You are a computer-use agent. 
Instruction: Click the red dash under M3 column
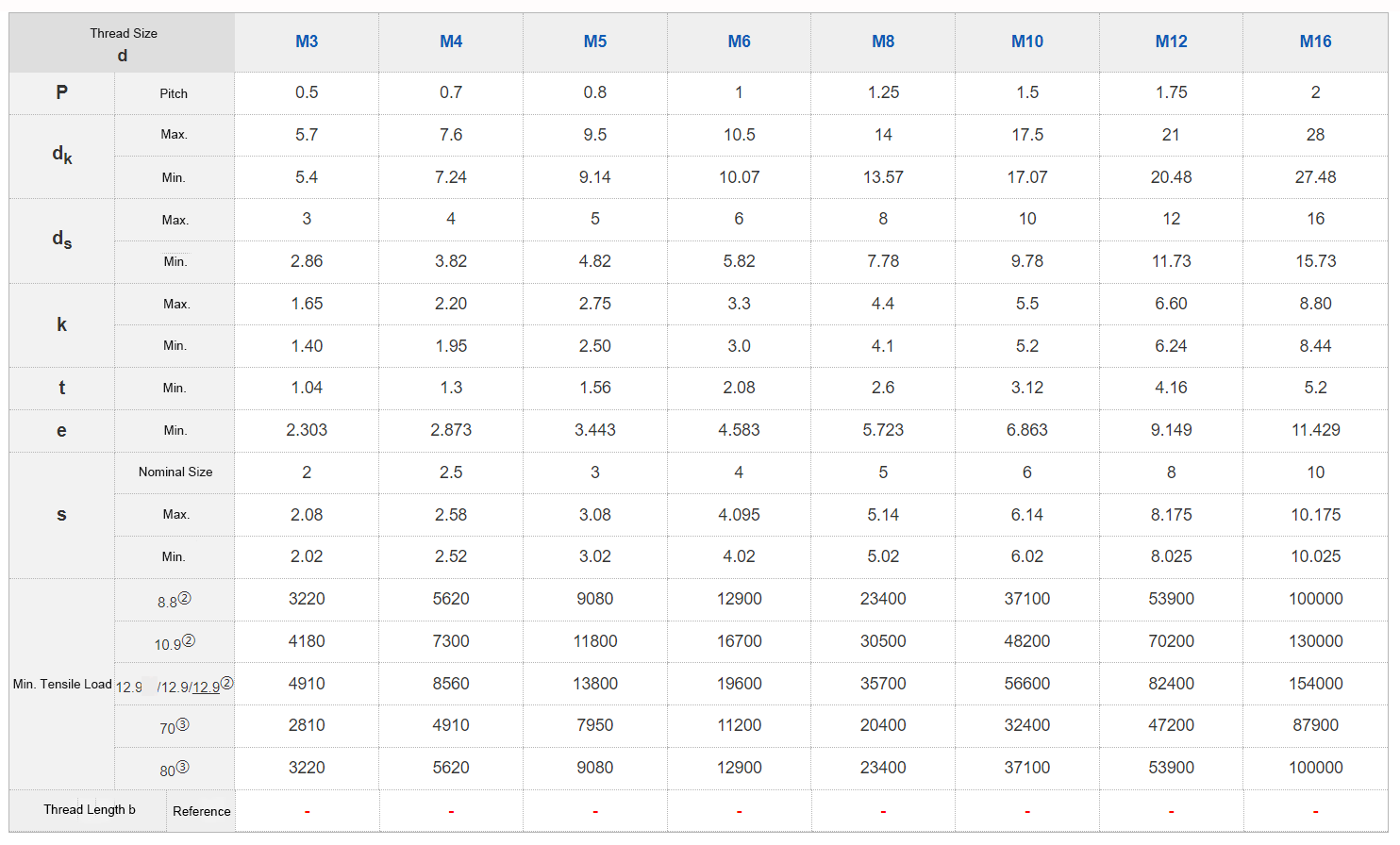click(307, 812)
